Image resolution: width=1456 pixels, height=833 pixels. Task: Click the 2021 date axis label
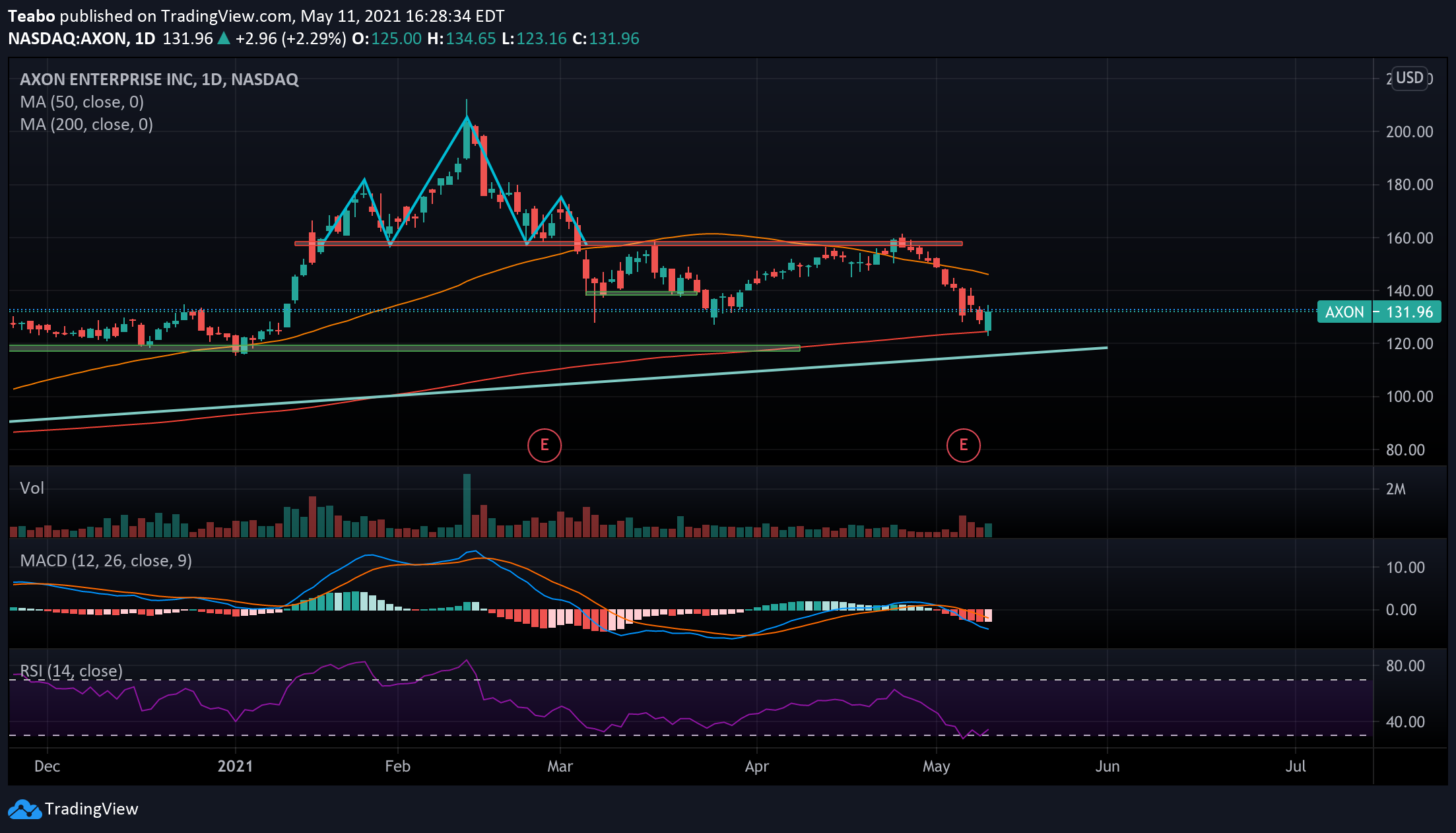tap(236, 767)
